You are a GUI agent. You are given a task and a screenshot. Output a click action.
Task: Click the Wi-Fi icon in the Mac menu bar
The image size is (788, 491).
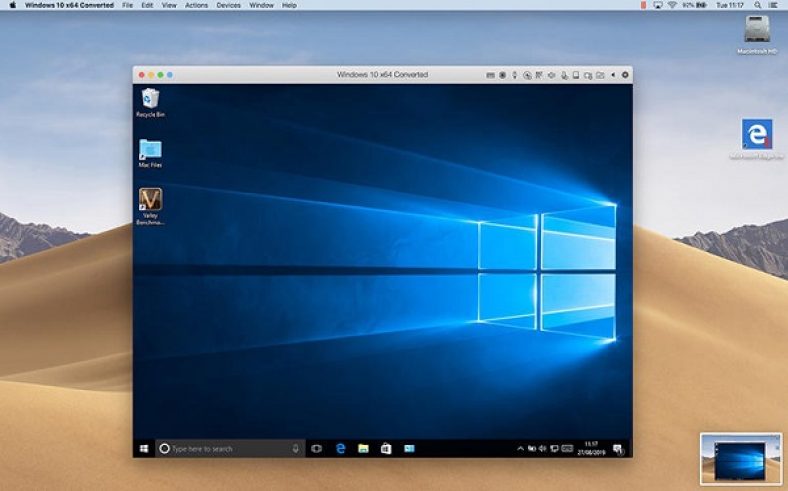[672, 5]
